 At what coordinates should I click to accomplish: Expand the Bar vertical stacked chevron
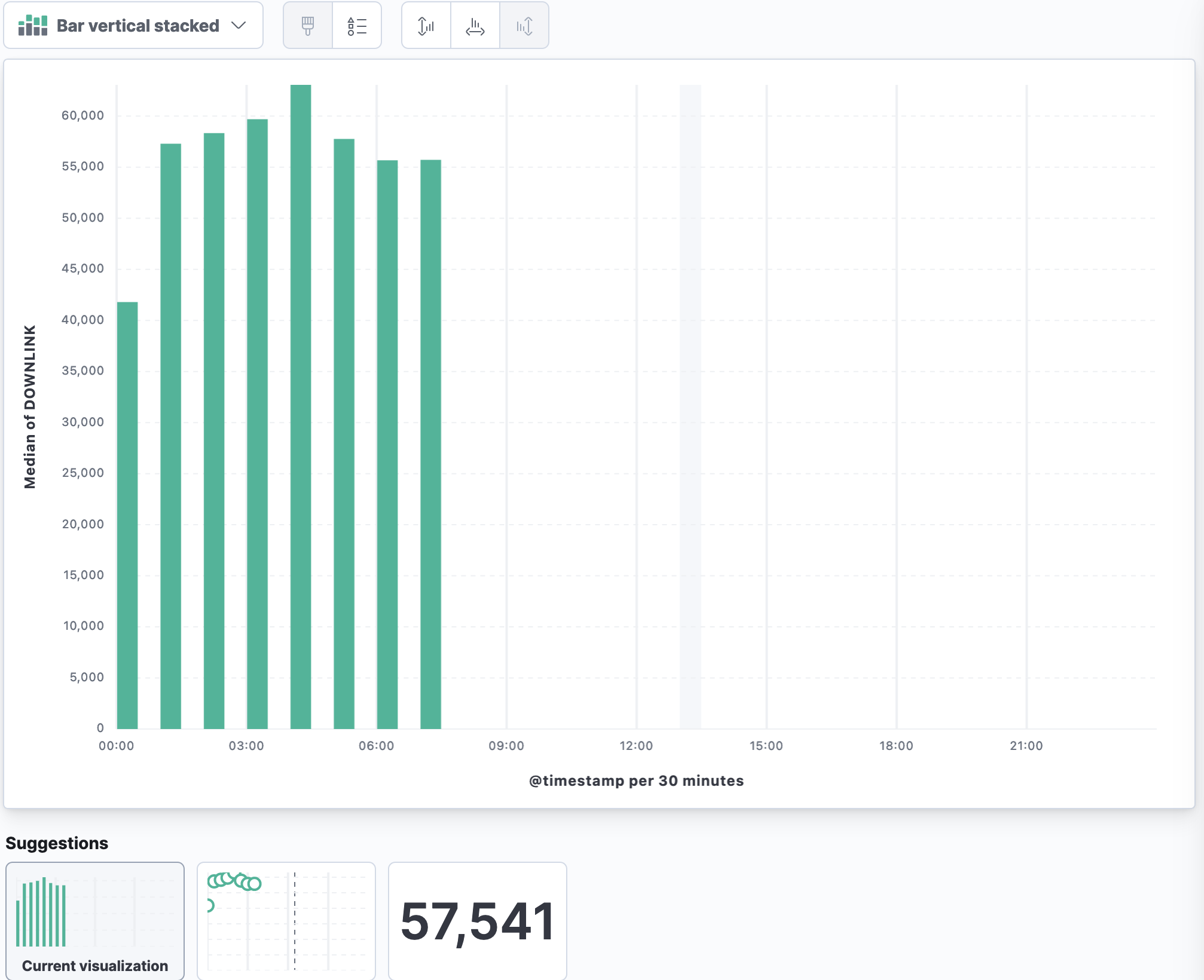coord(239,26)
